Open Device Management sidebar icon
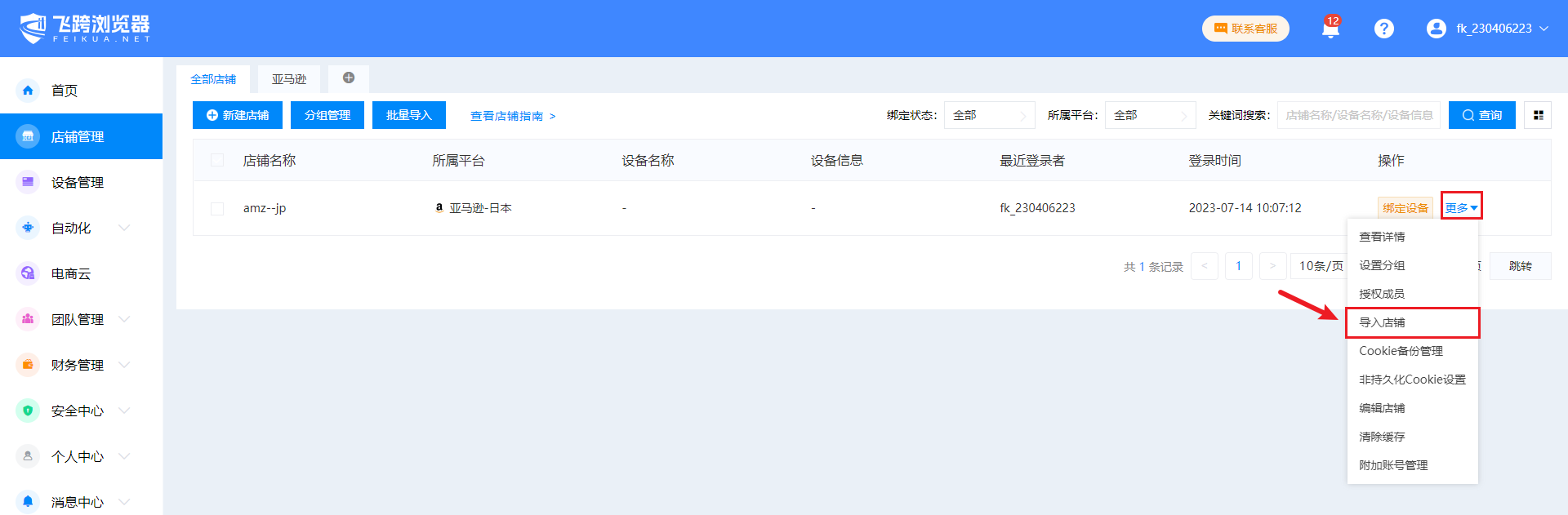 (28, 182)
